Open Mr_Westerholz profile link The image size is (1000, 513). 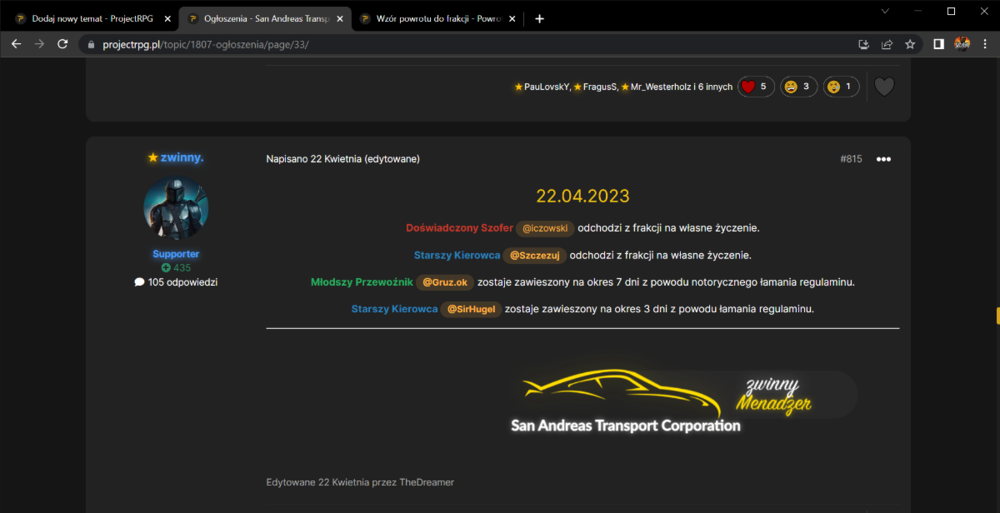pos(660,87)
